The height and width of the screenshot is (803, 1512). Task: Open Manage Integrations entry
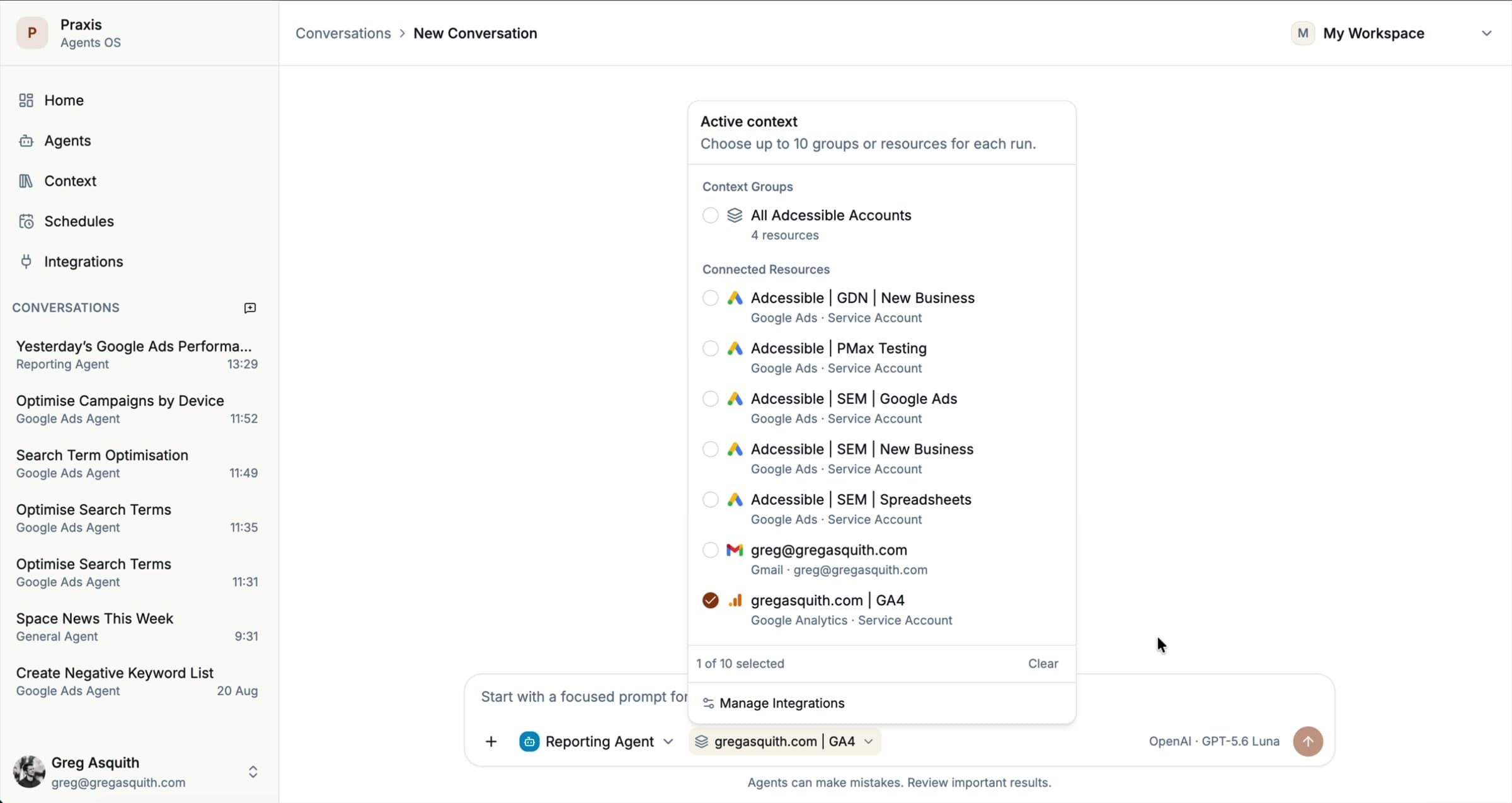(x=882, y=703)
